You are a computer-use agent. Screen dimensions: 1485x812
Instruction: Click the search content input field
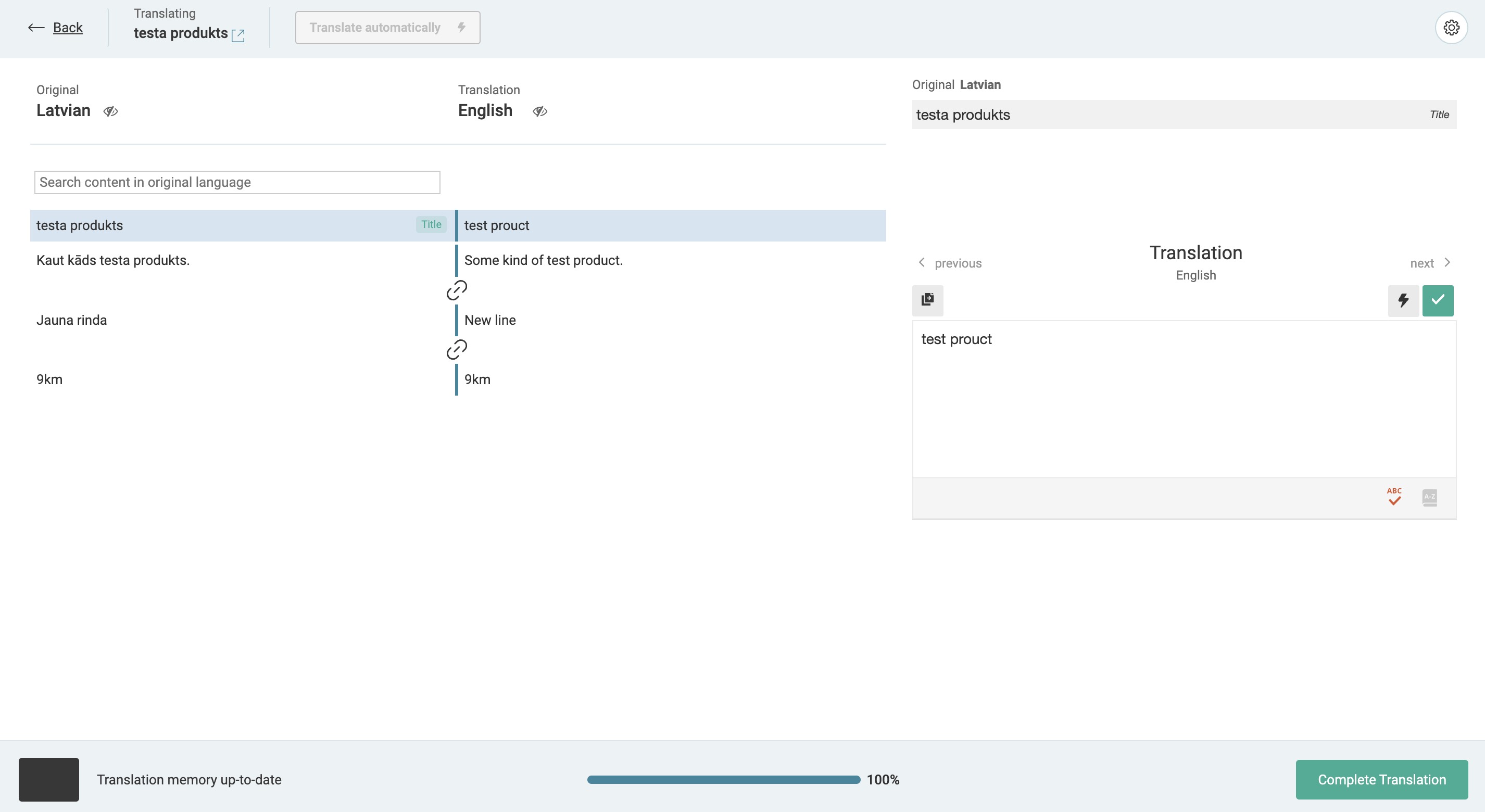pos(237,182)
